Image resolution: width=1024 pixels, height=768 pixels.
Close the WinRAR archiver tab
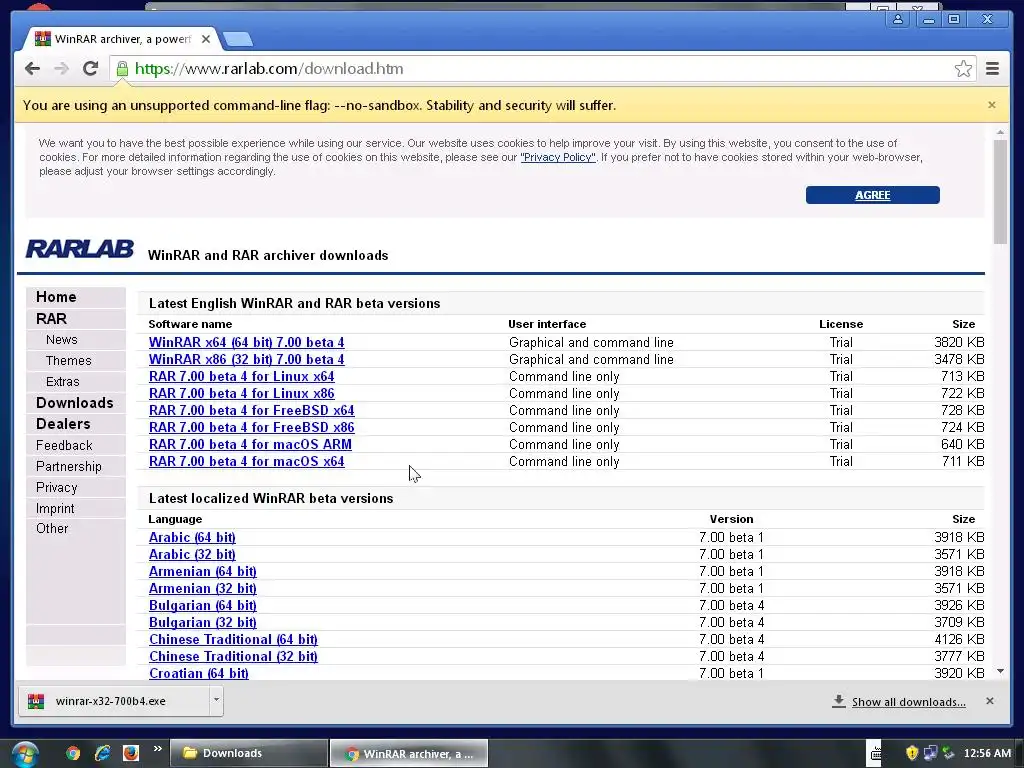tap(206, 39)
